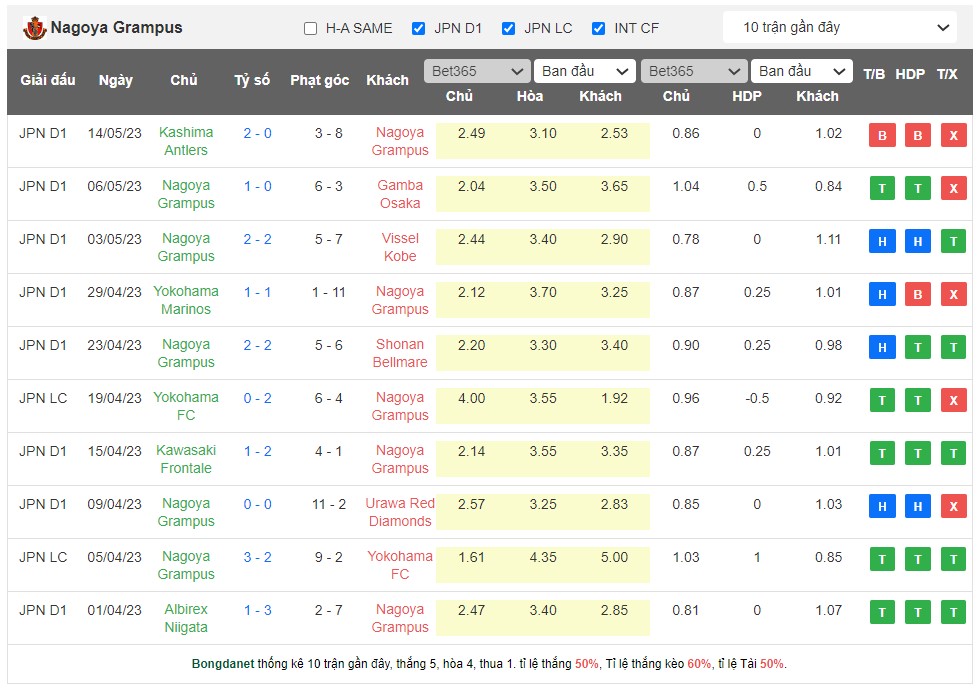
Task: Toggle the JPN LC checkbox
Action: tap(509, 28)
